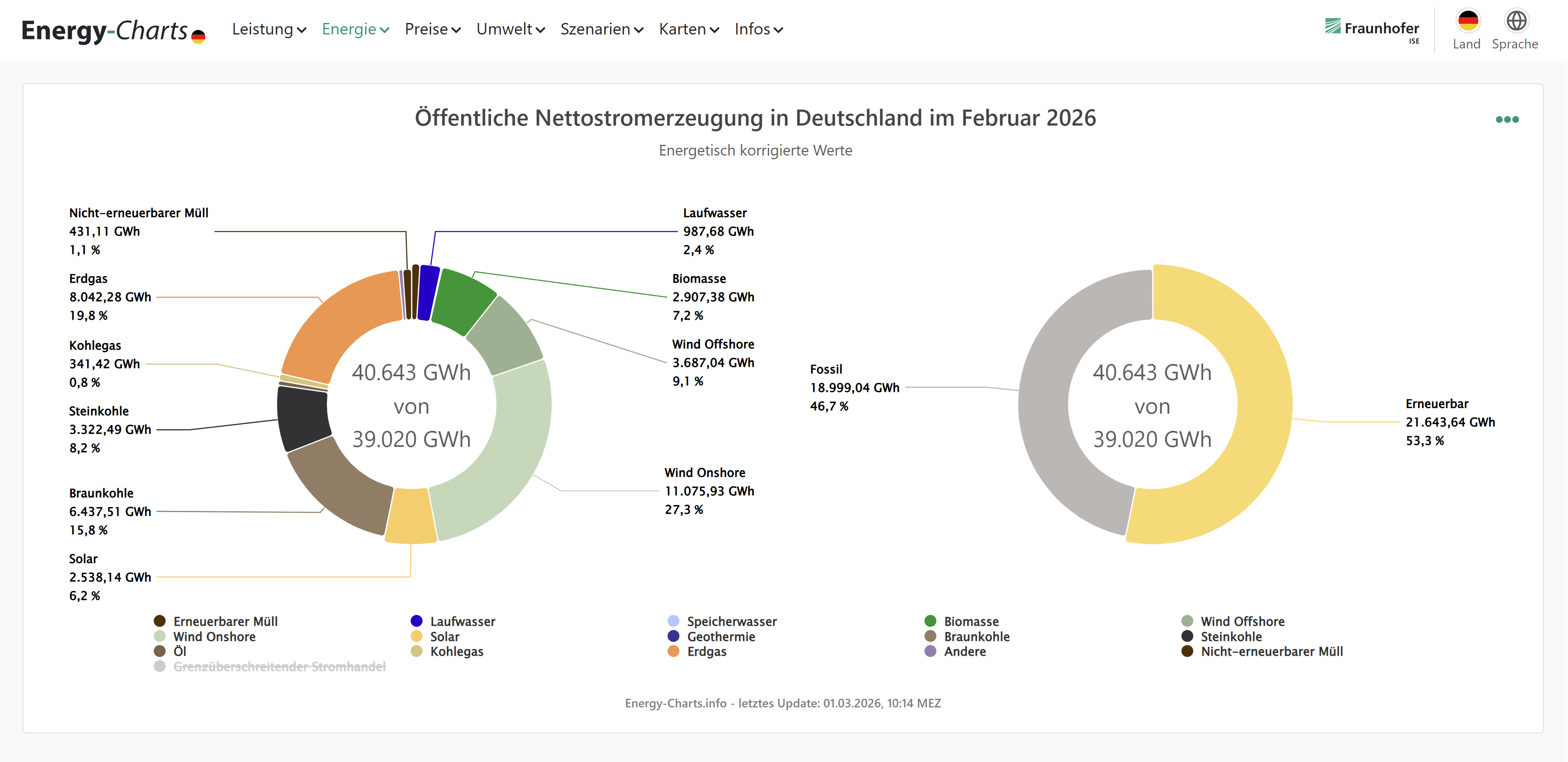Image resolution: width=1568 pixels, height=762 pixels.
Task: Click the Energy-Charts logo
Action: pos(113,30)
